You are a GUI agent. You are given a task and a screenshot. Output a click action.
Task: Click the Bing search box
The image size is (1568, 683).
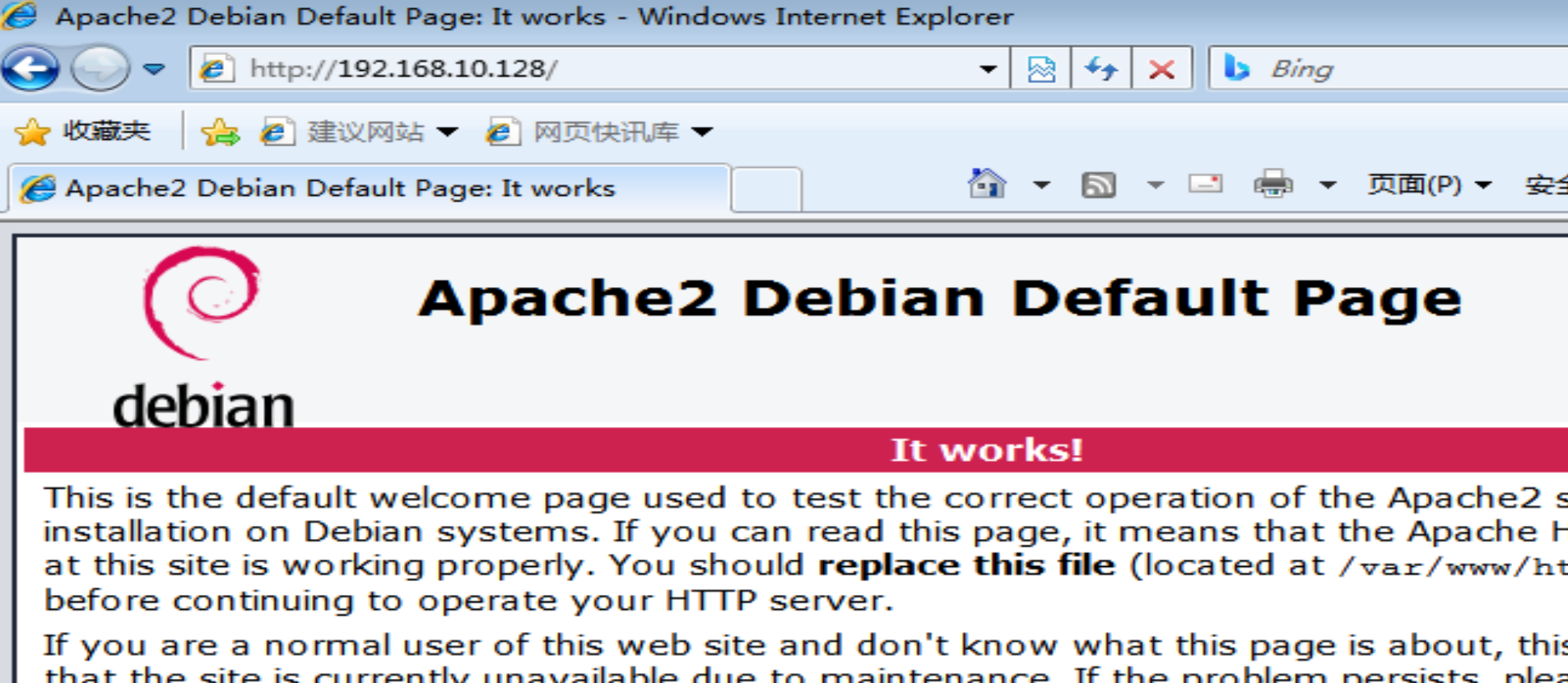pos(1388,68)
